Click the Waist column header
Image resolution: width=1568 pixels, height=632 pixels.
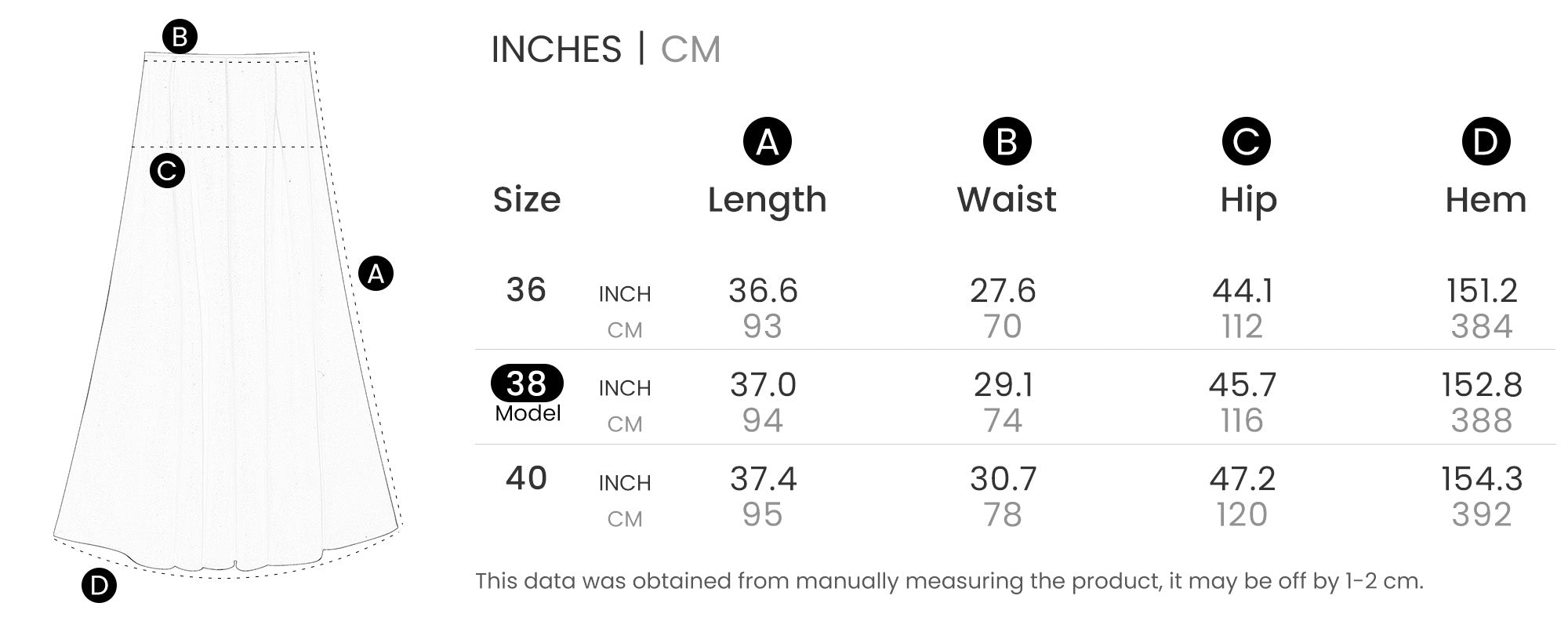click(1007, 200)
